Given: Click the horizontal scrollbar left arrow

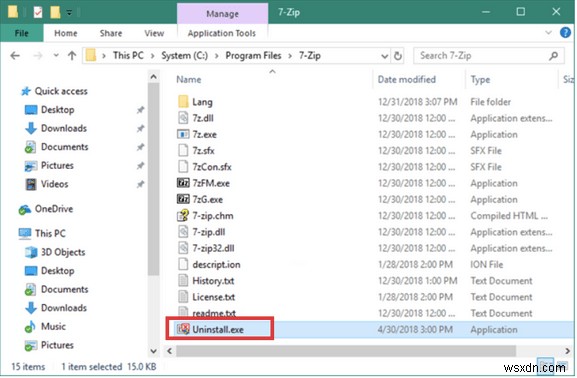Looking at the screenshot, I should pos(170,351).
